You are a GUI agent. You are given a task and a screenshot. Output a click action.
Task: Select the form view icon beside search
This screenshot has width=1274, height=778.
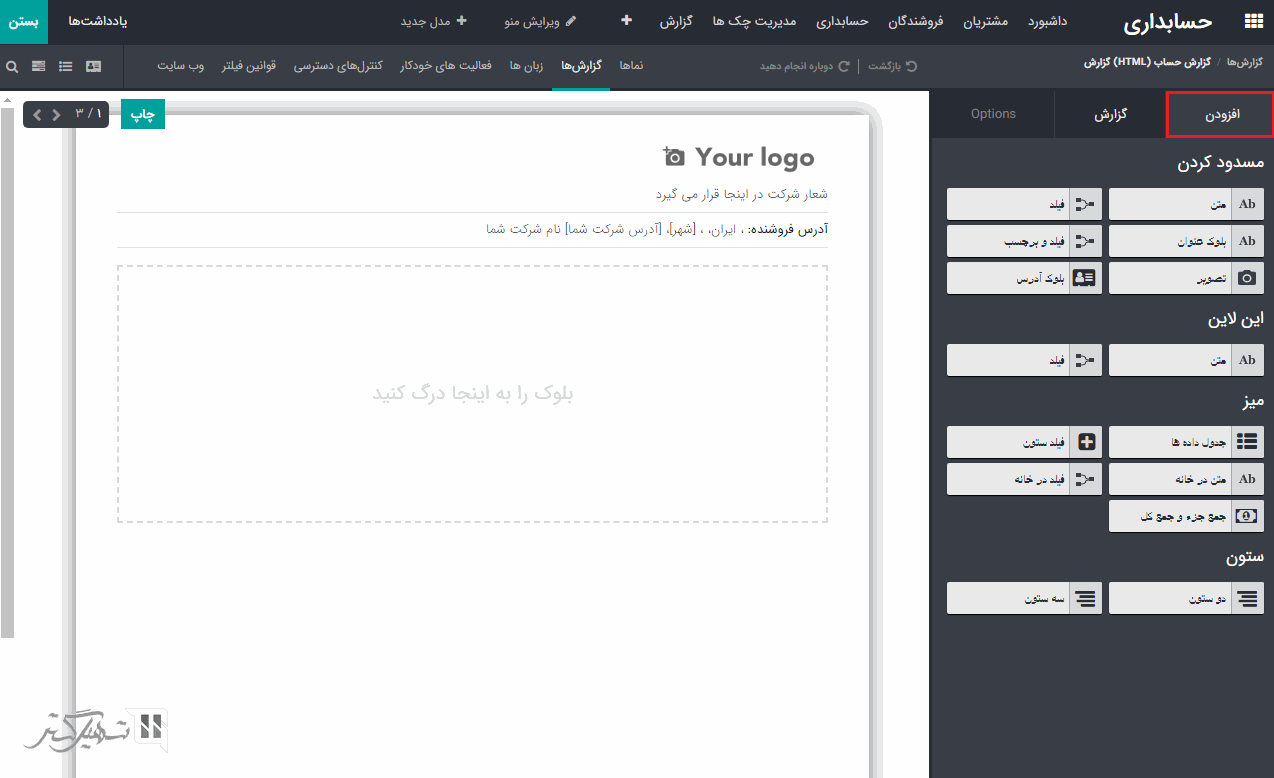(39, 66)
